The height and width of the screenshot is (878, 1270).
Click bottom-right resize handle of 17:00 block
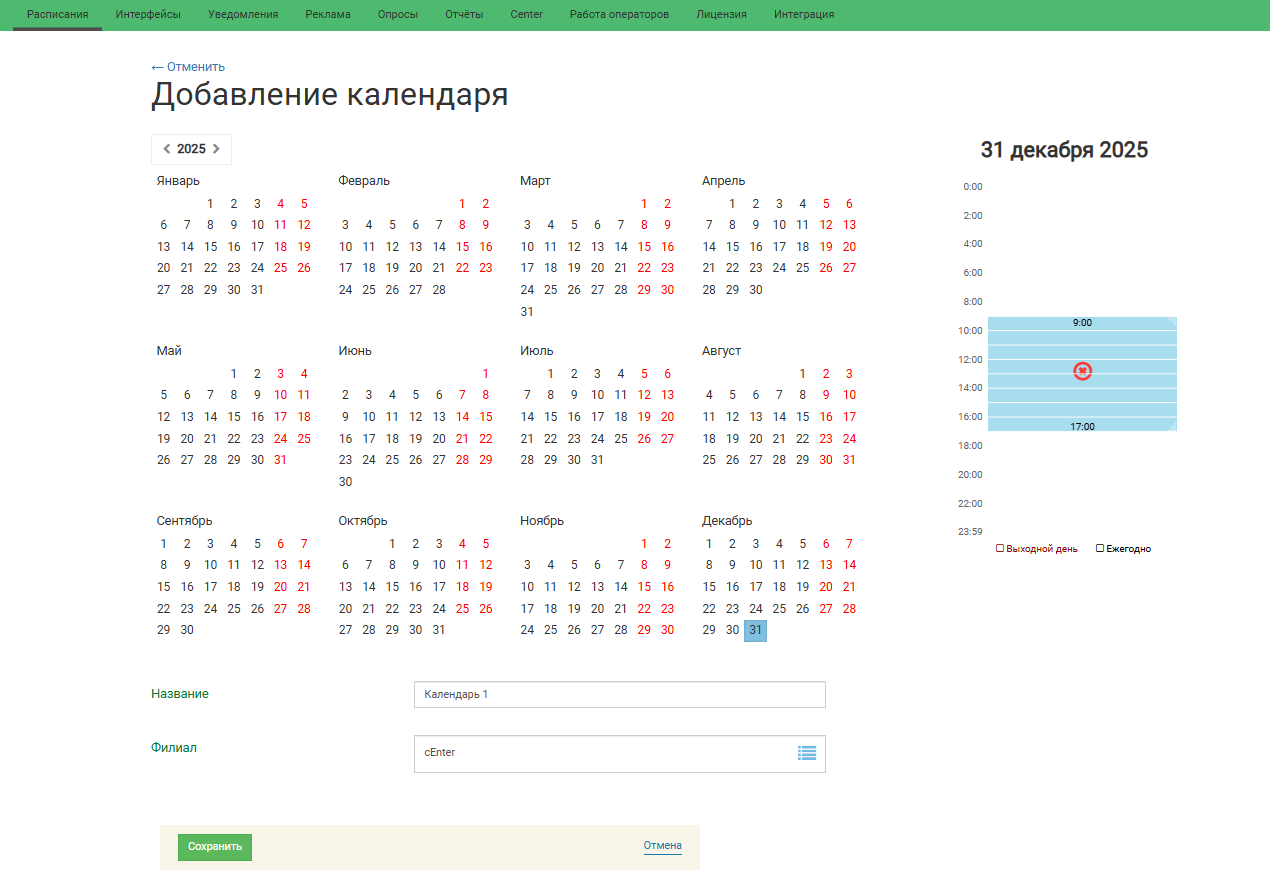pyautogui.click(x=1172, y=426)
